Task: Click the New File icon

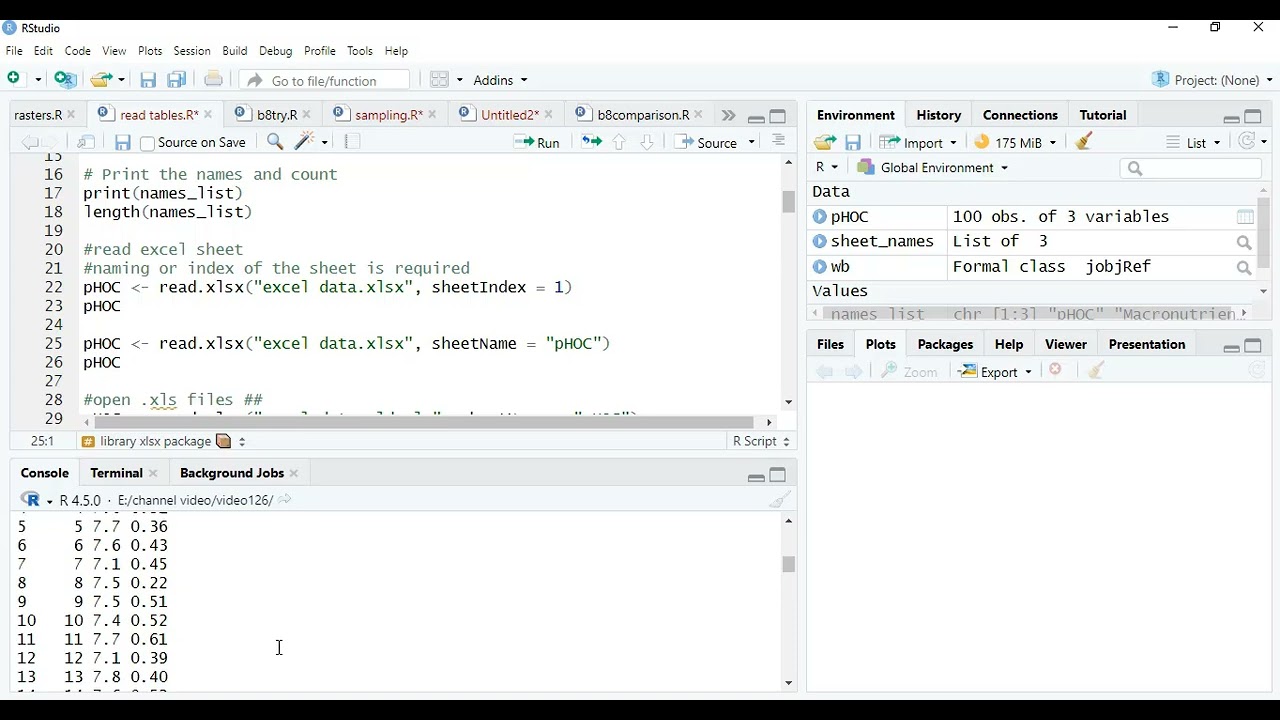Action: point(15,79)
